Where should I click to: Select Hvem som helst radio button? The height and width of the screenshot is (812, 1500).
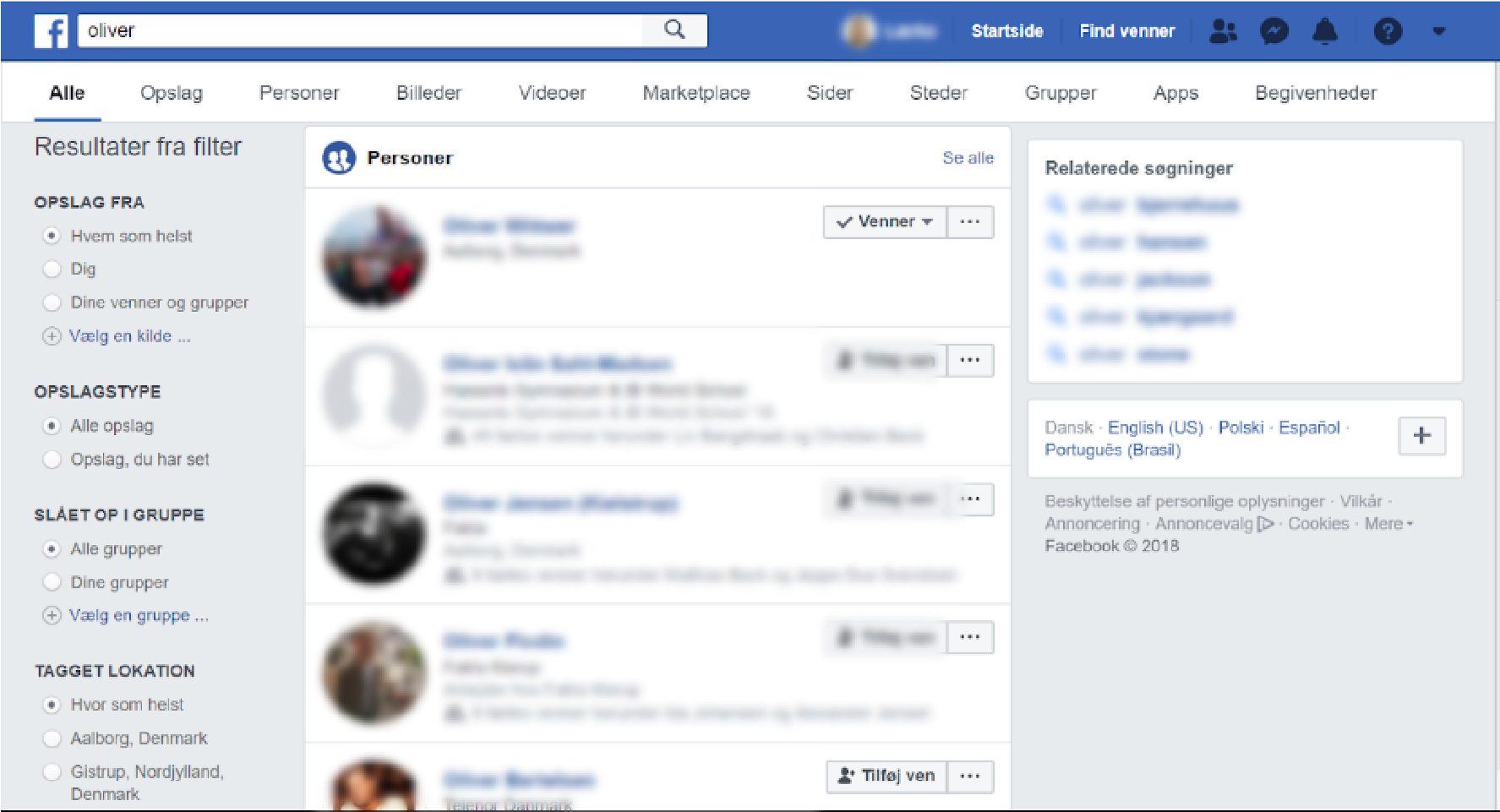coord(52,236)
